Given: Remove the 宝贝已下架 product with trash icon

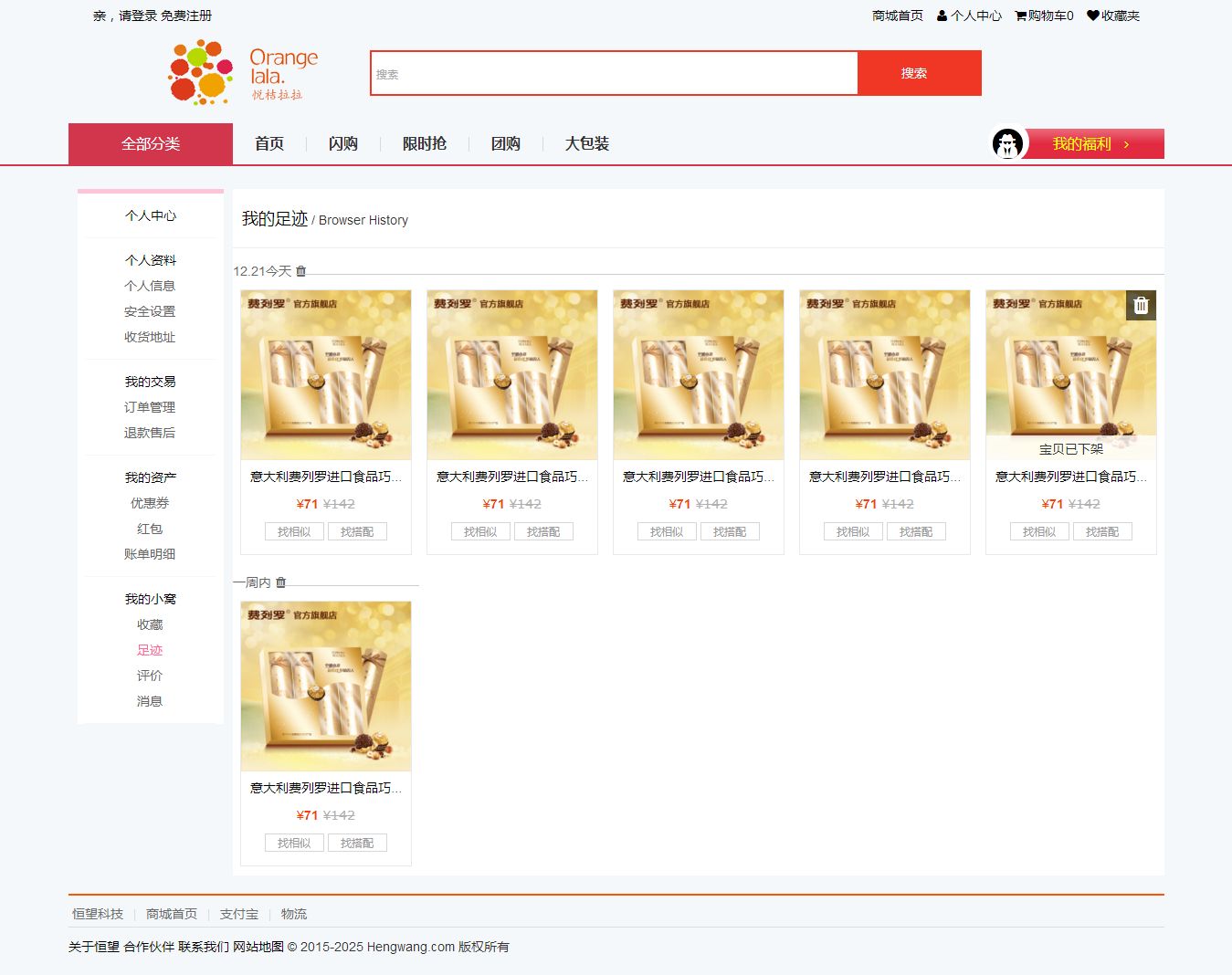Looking at the screenshot, I should point(1141,305).
